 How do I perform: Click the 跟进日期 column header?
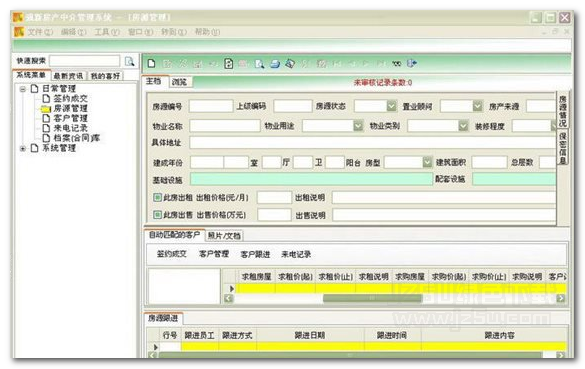point(310,335)
